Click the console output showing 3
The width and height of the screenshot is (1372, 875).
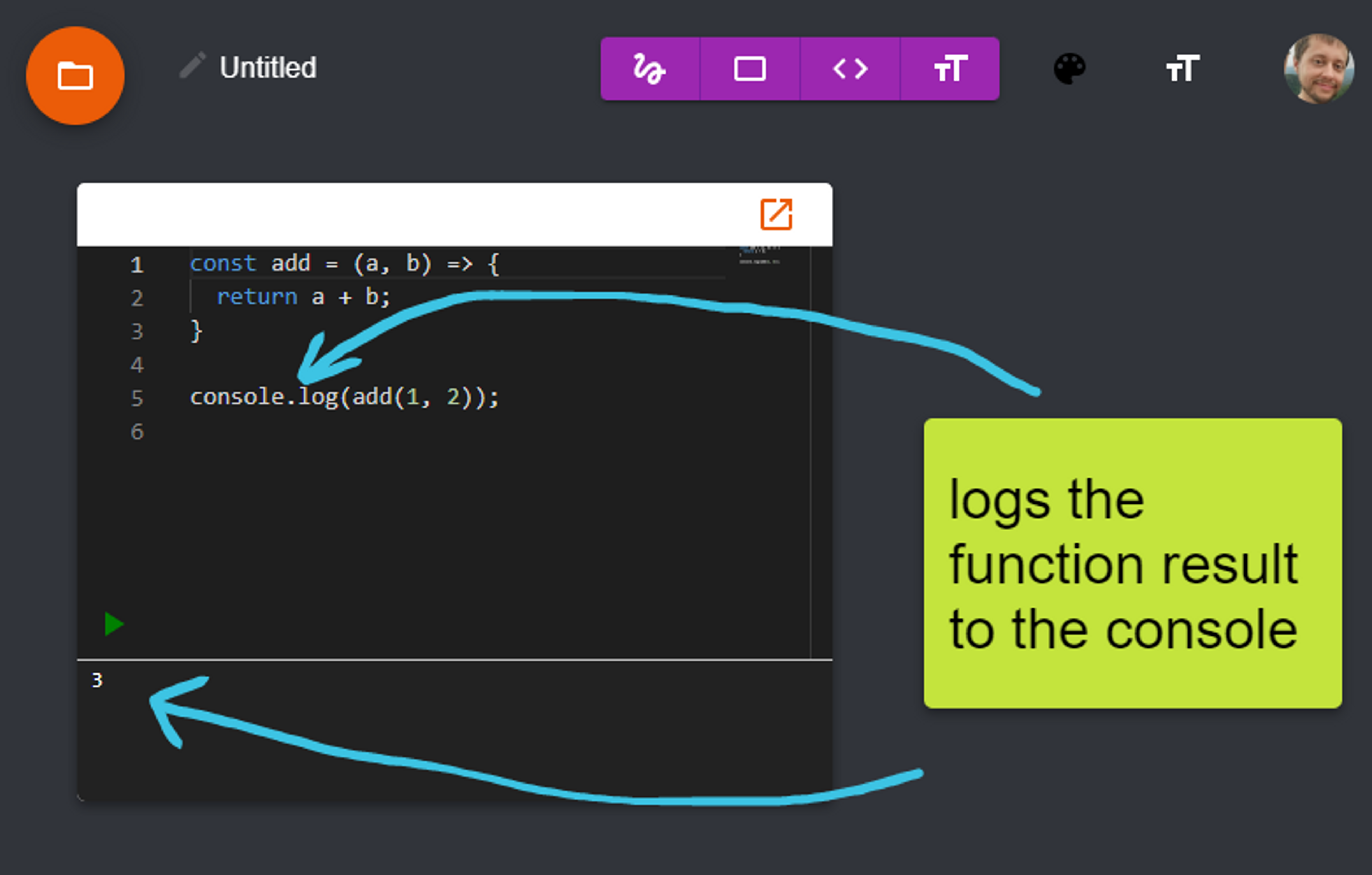click(98, 680)
